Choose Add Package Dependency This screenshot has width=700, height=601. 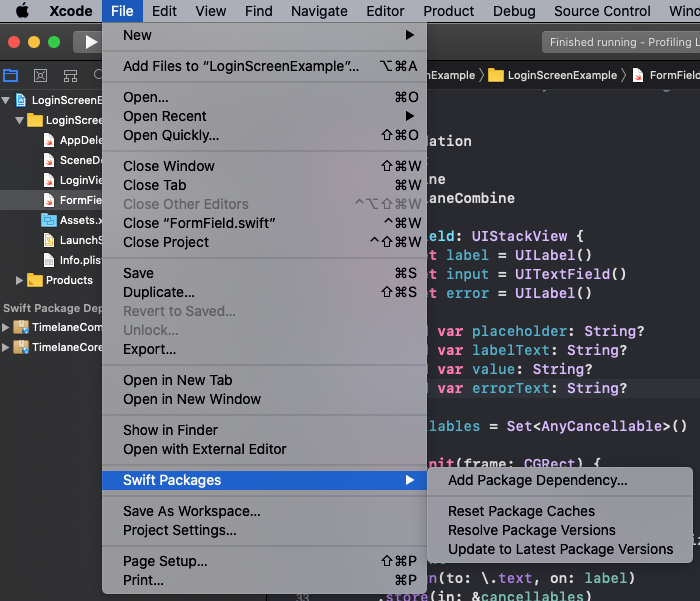(x=560, y=480)
